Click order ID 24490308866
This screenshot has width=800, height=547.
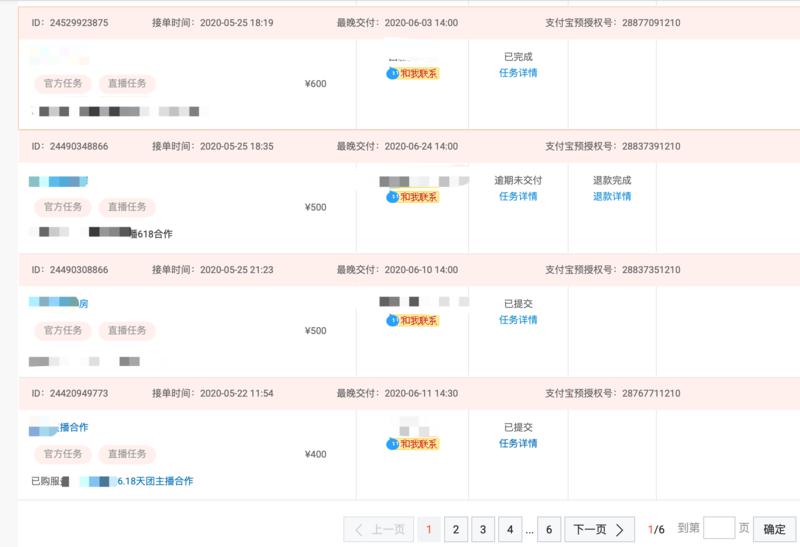tap(70, 269)
